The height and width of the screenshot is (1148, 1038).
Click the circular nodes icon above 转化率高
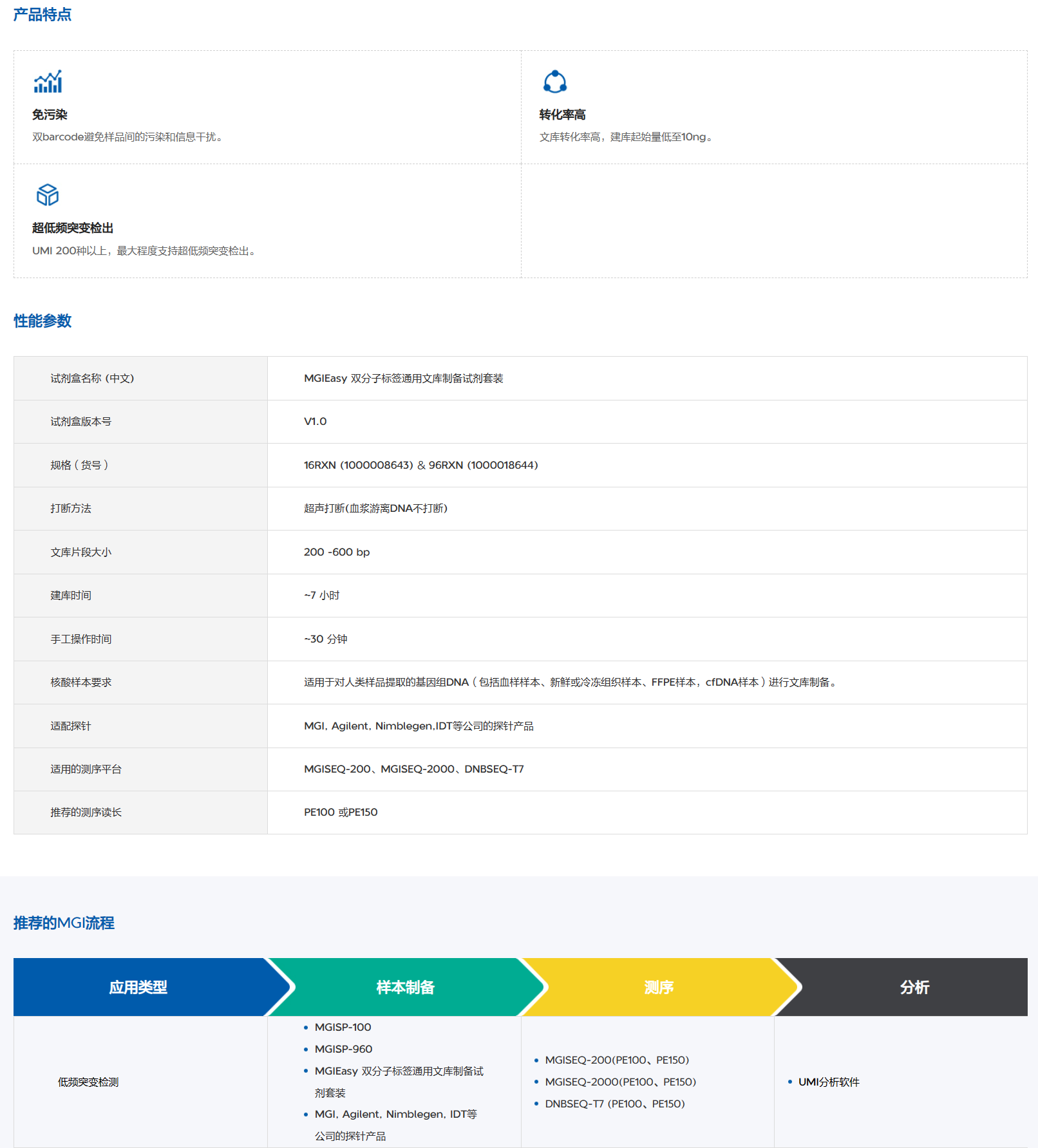(555, 82)
